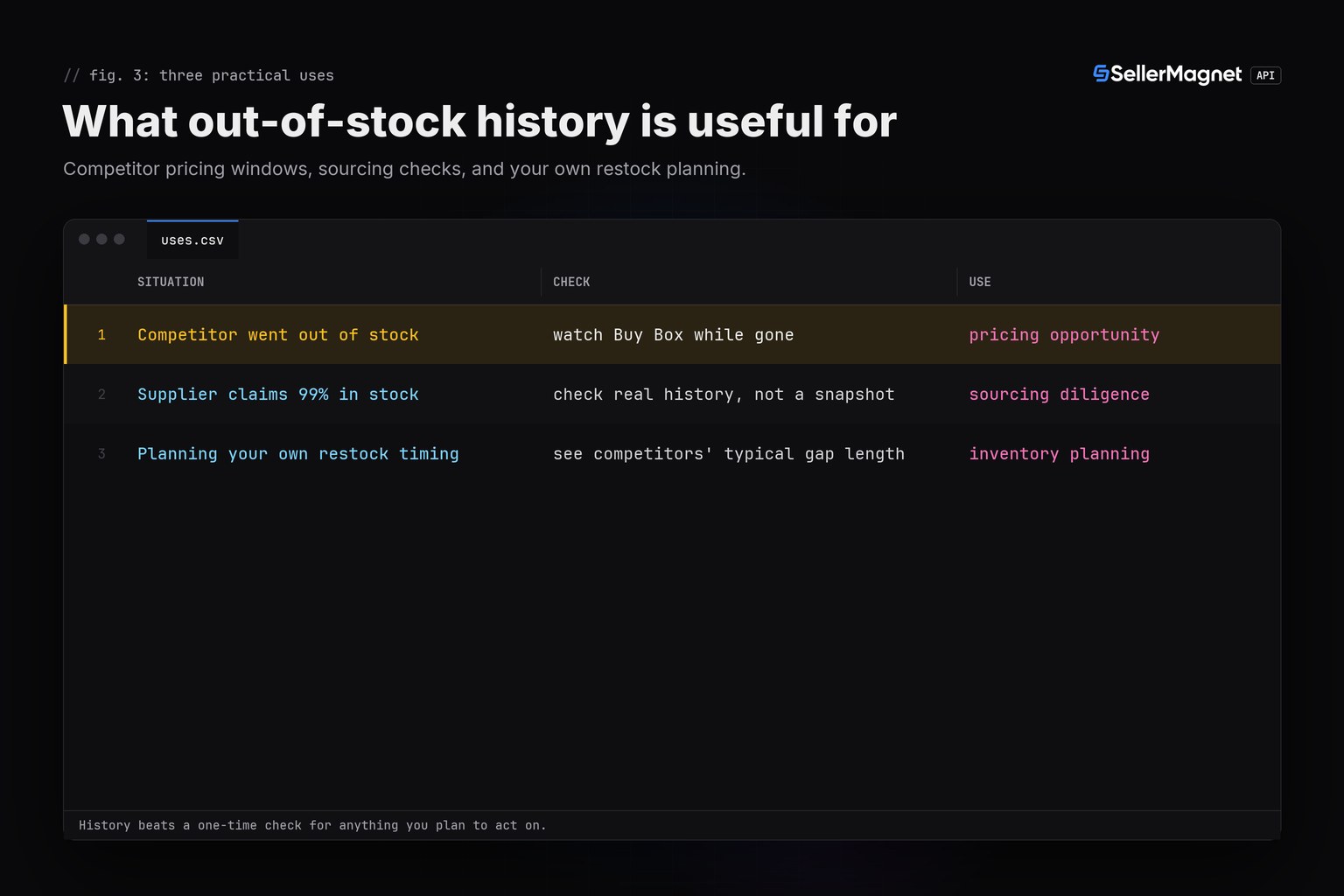Click the 'sourcing diligence' cell
Image resolution: width=1344 pixels, height=896 pixels.
click(x=1059, y=395)
